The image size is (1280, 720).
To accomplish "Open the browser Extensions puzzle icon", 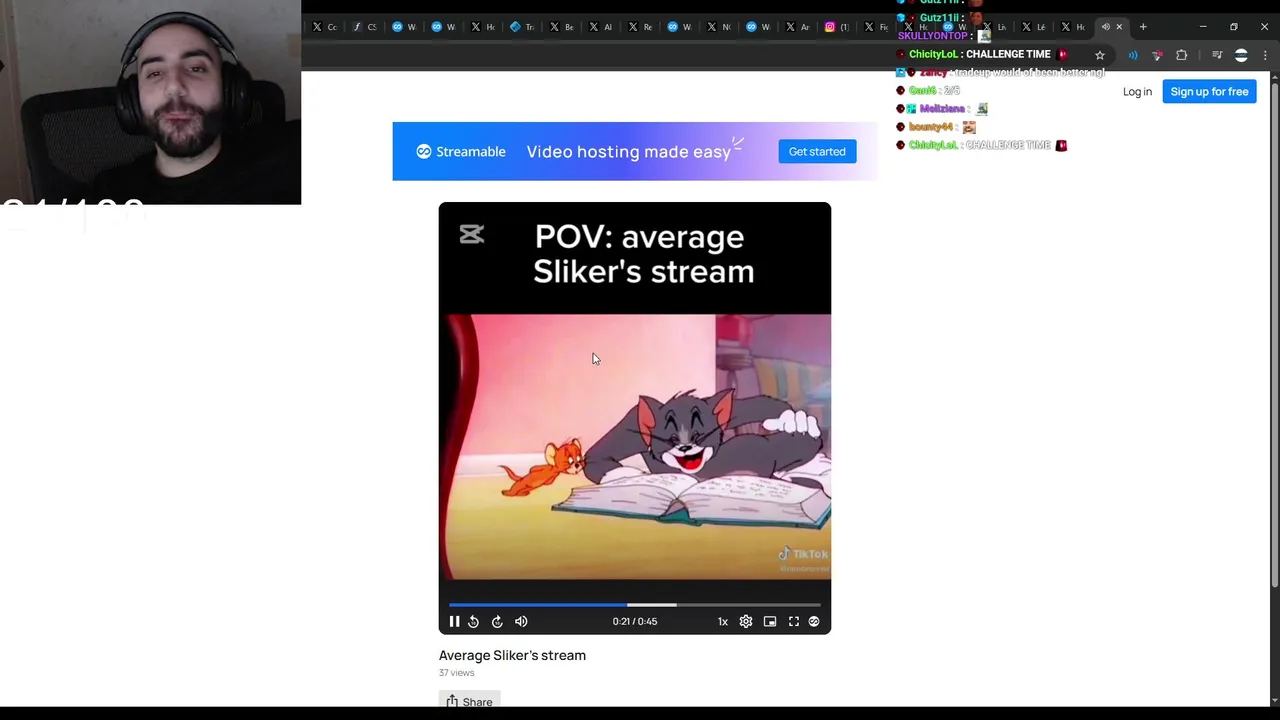I will [1181, 55].
